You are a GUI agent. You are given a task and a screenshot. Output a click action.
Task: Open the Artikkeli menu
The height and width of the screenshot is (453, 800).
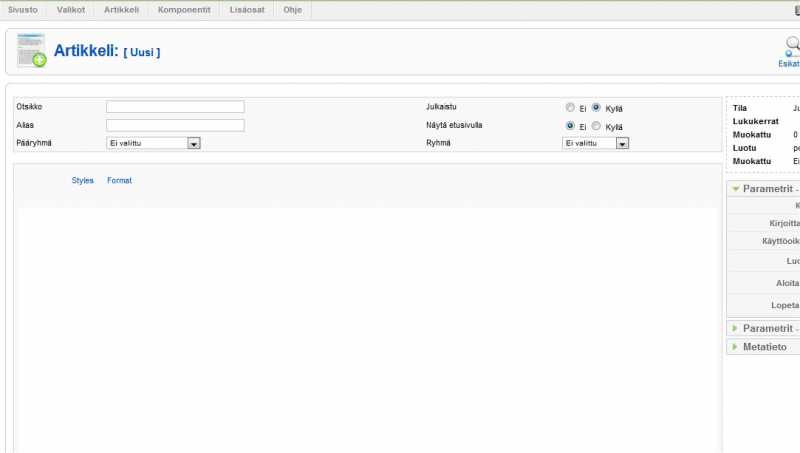[121, 9]
